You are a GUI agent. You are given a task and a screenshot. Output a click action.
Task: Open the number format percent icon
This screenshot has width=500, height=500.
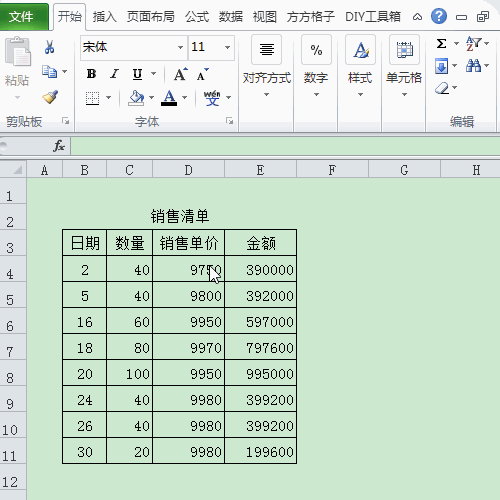coord(316,50)
